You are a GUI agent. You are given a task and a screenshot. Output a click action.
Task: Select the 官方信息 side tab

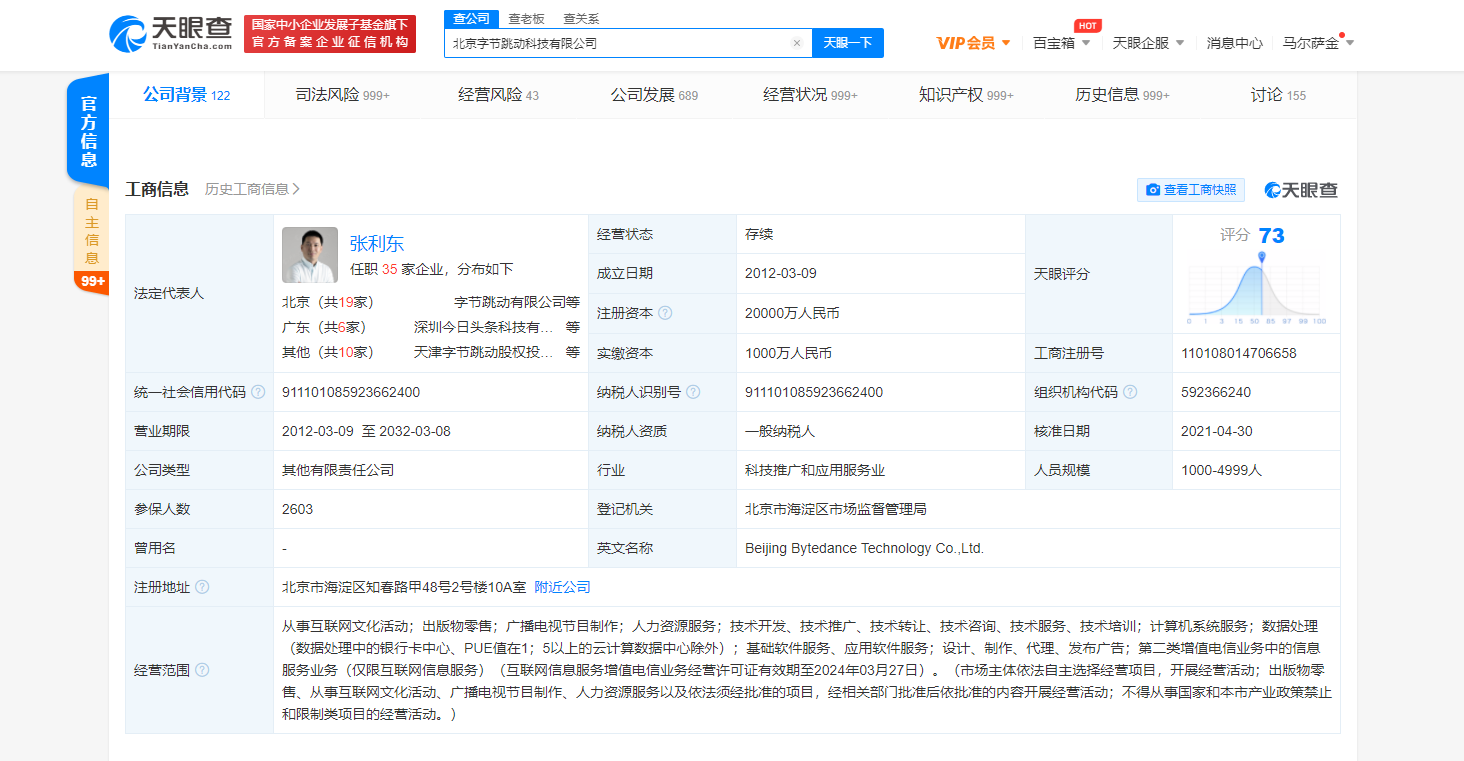(x=89, y=131)
